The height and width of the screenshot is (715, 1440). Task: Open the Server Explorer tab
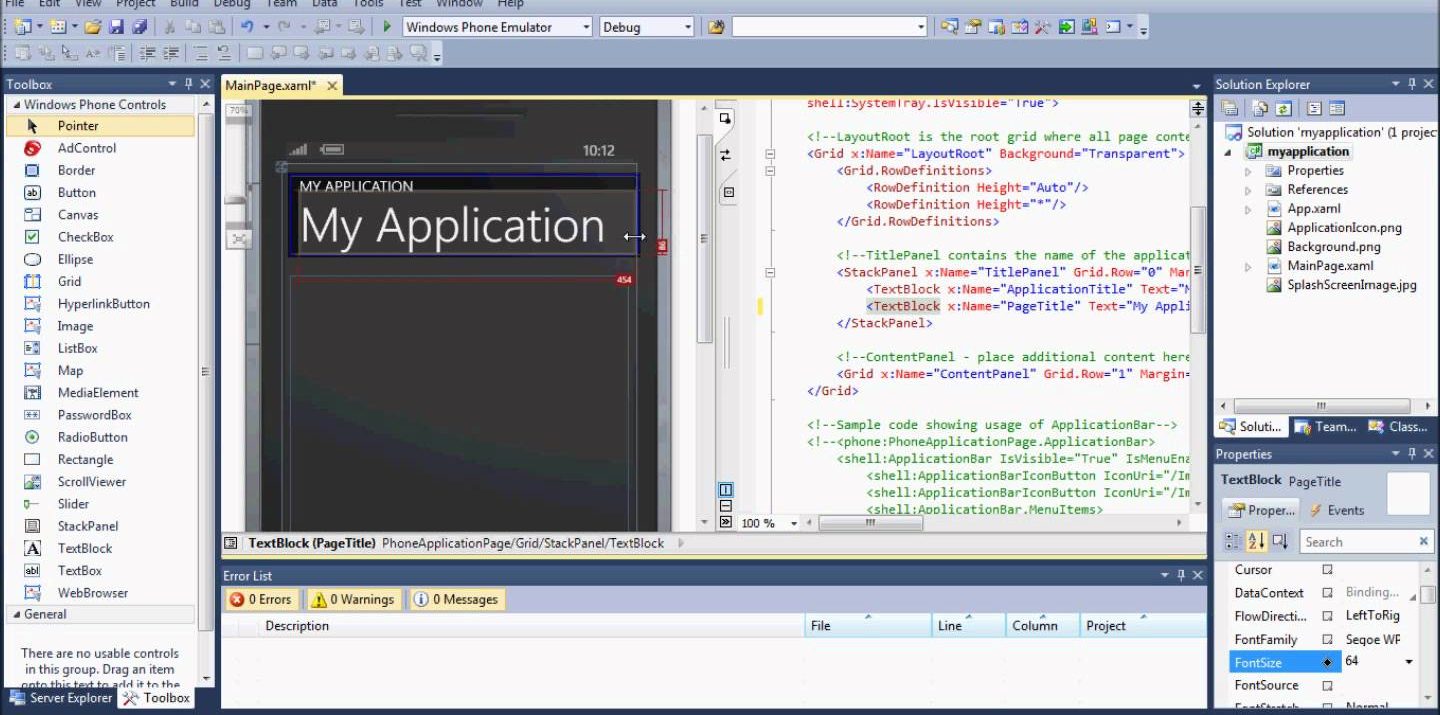(x=60, y=698)
